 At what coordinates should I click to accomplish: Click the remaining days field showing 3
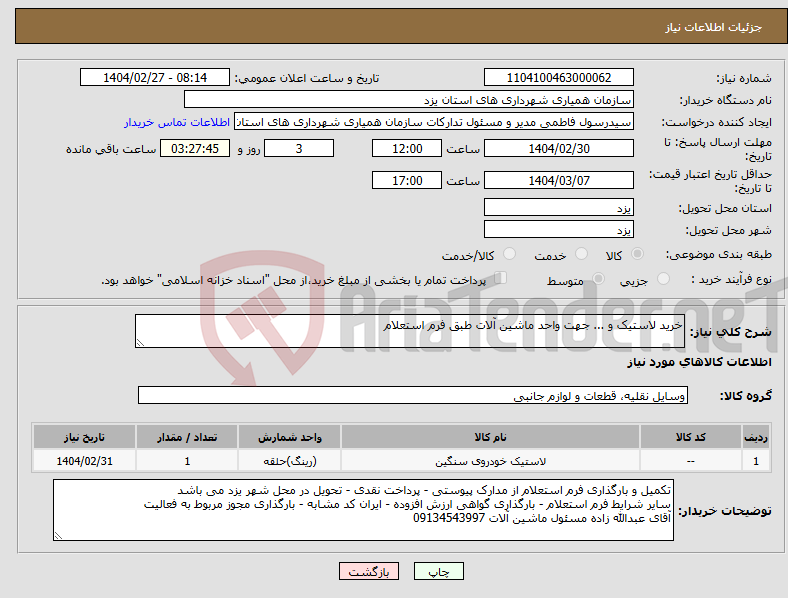point(299,149)
